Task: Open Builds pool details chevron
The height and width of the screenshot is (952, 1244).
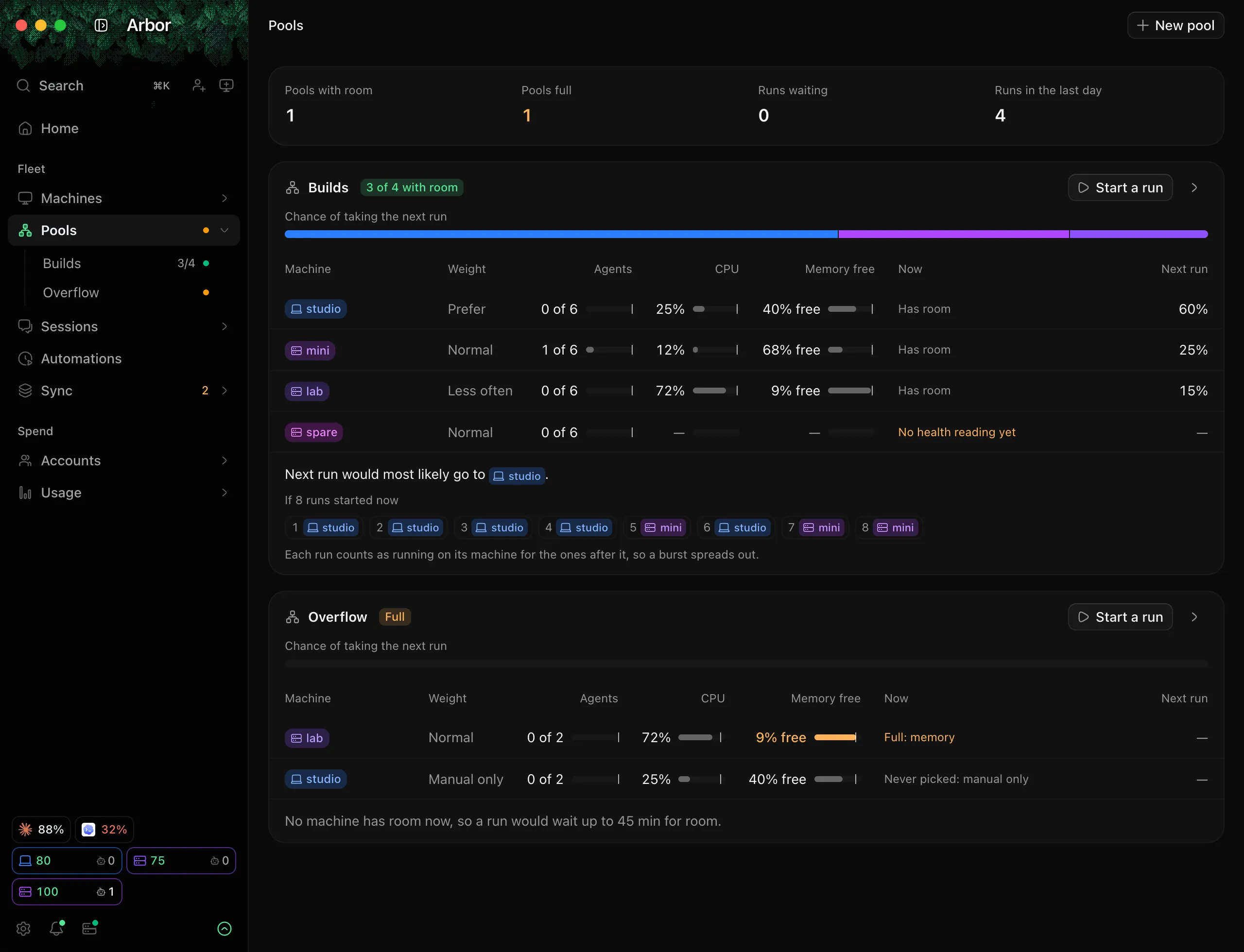Action: [1194, 187]
